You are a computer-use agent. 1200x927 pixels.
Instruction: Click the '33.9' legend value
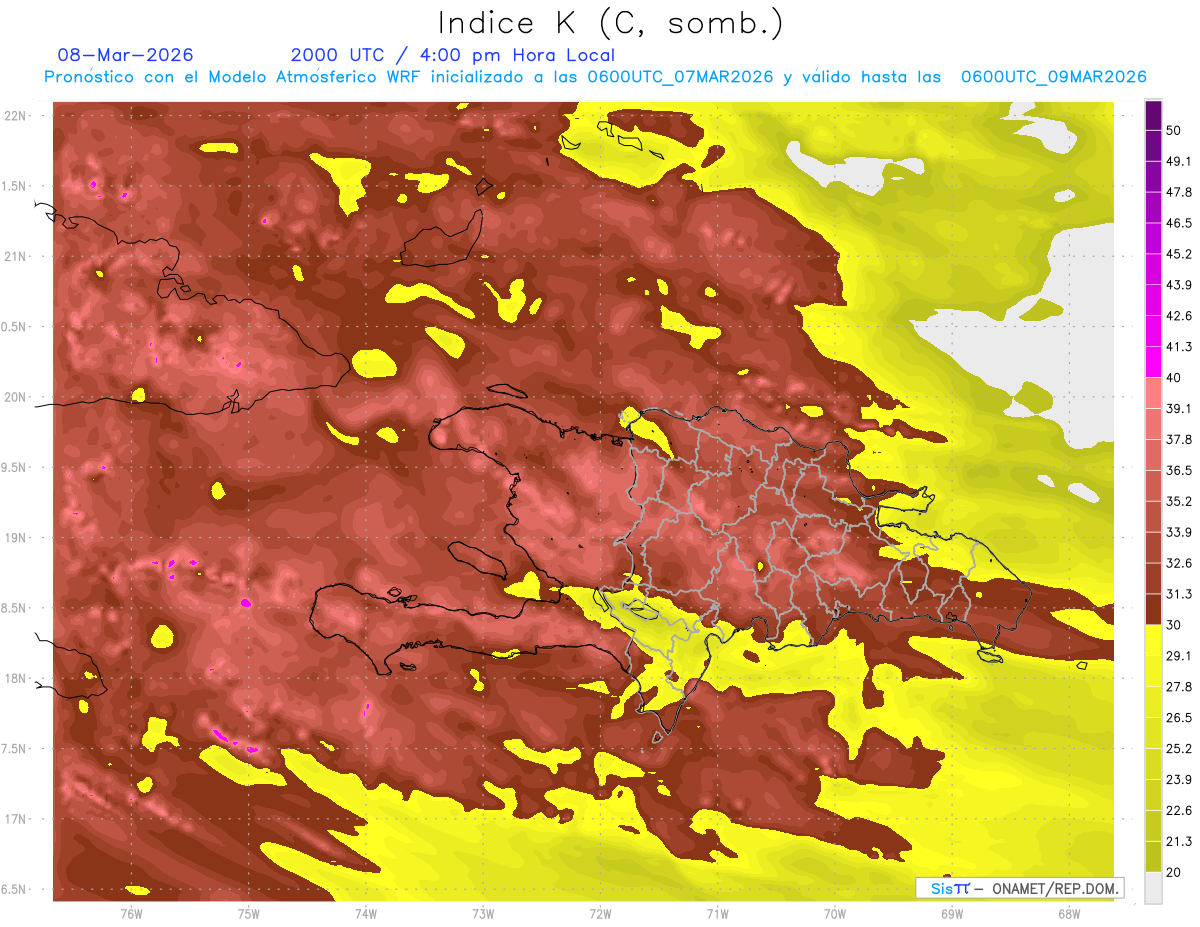click(x=1178, y=532)
